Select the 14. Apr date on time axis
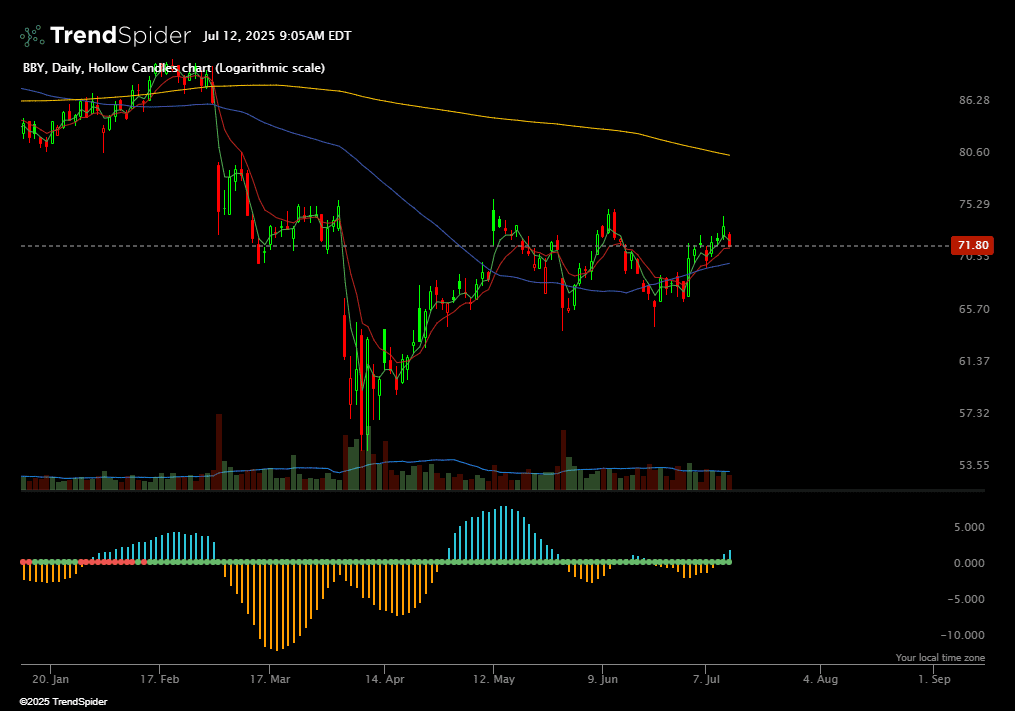The image size is (1015, 711). point(386,679)
